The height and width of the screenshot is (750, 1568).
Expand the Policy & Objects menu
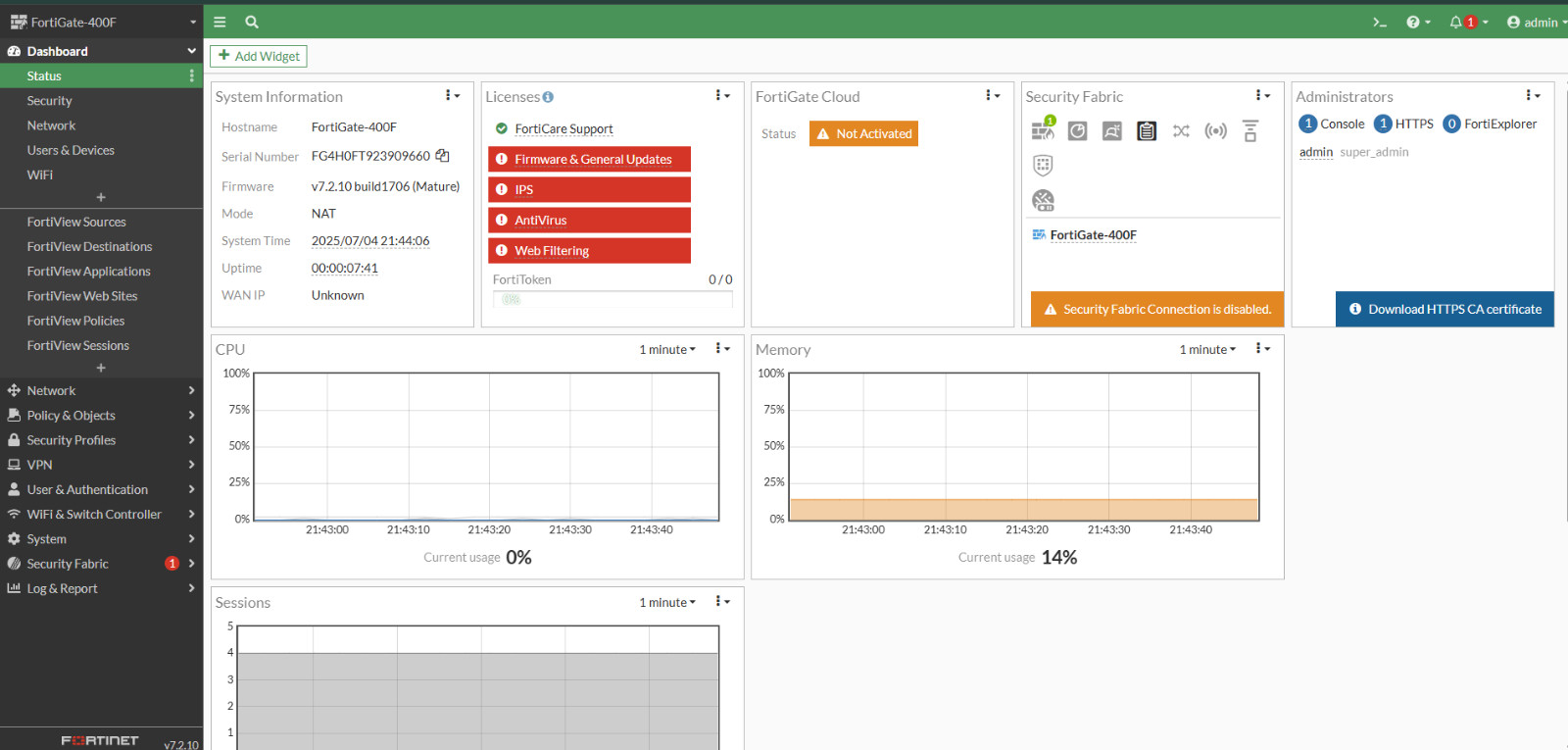[x=102, y=416]
